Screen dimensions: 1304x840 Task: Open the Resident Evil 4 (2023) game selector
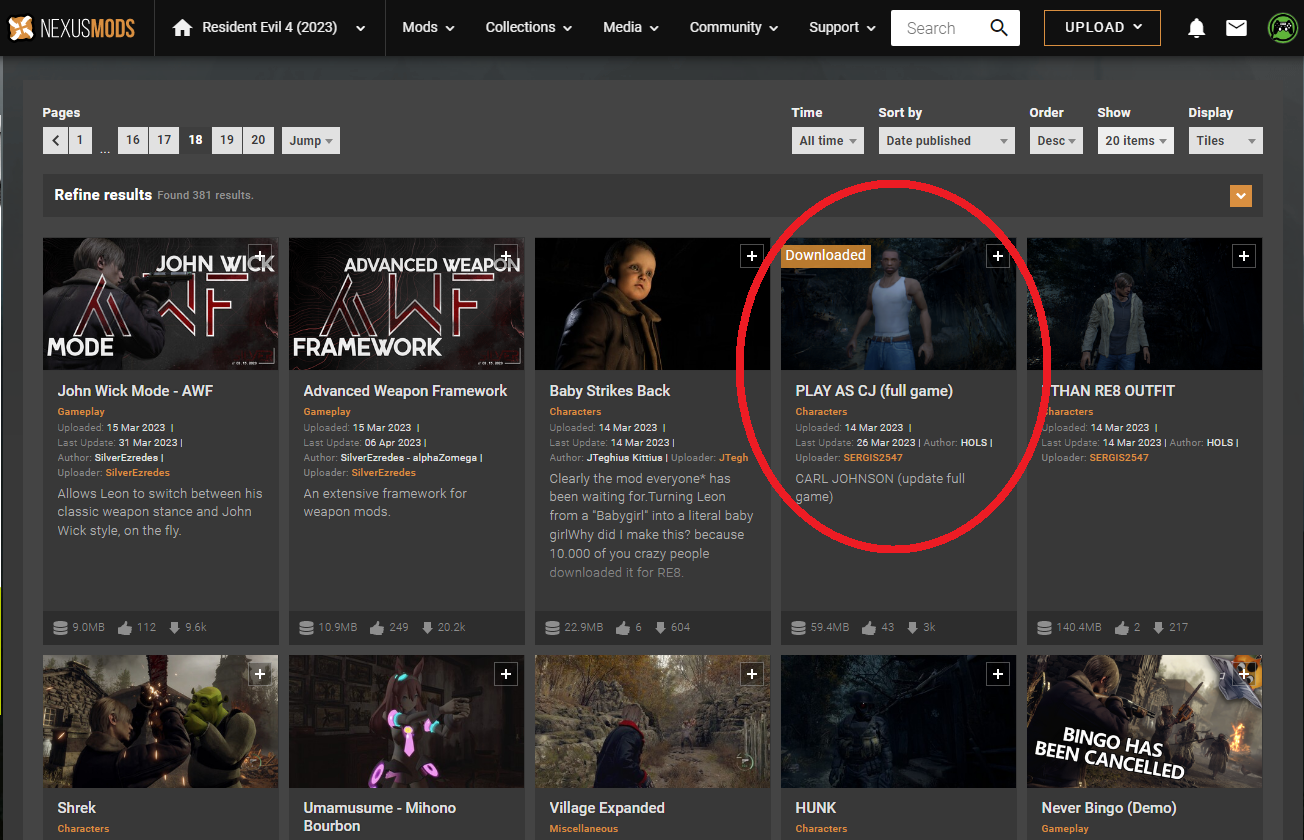[269, 28]
